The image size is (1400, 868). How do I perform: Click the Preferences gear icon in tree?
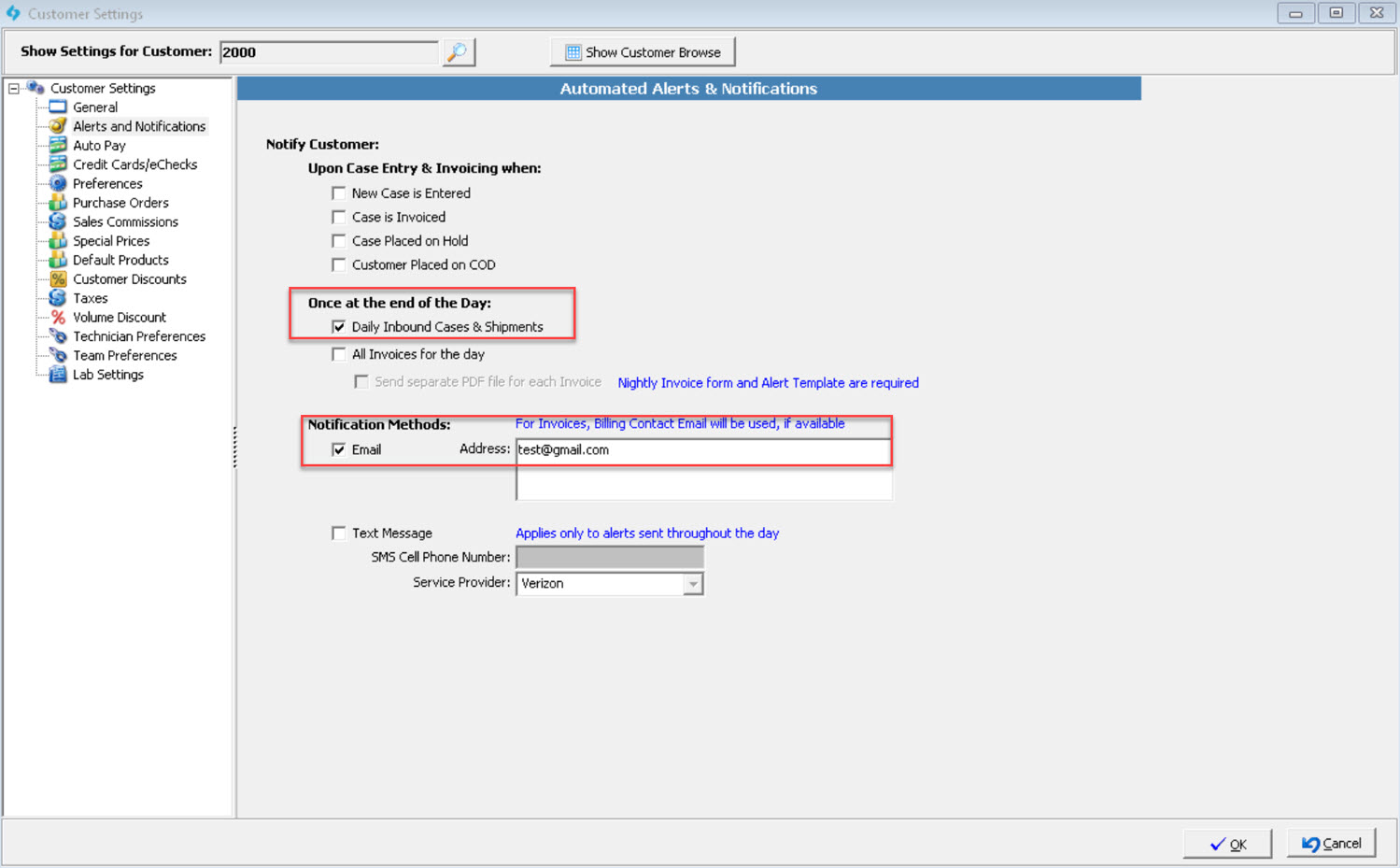click(x=58, y=184)
